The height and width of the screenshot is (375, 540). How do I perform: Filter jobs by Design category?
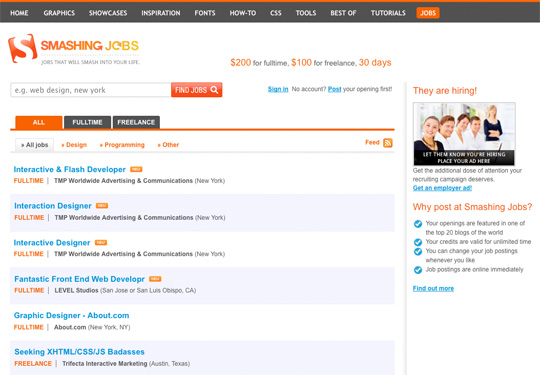(74, 145)
